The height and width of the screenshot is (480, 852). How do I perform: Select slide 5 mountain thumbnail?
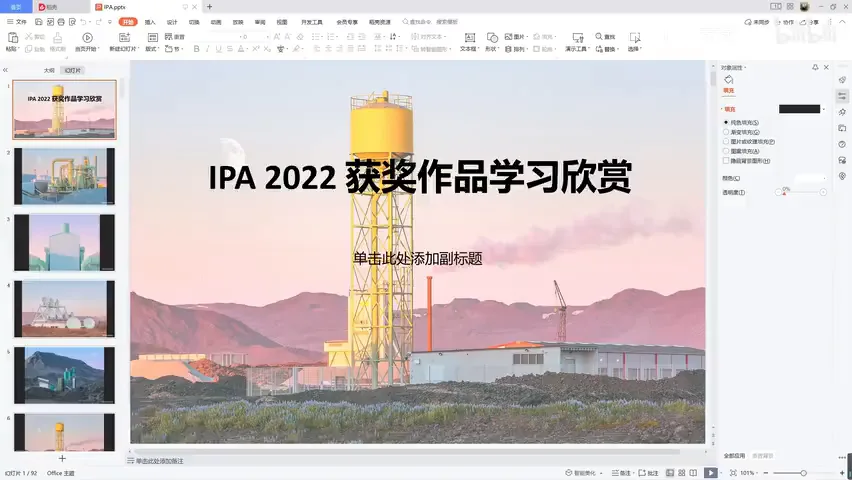64,375
